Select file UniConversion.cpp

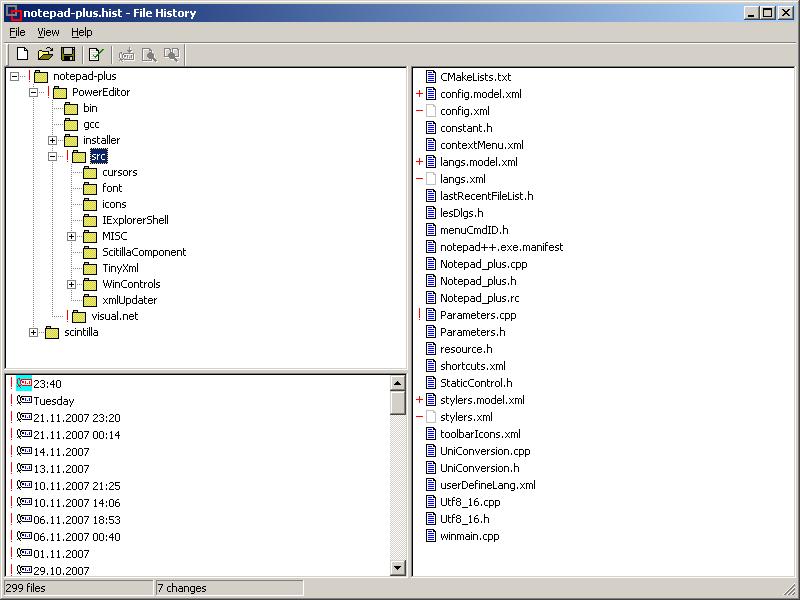coord(485,451)
